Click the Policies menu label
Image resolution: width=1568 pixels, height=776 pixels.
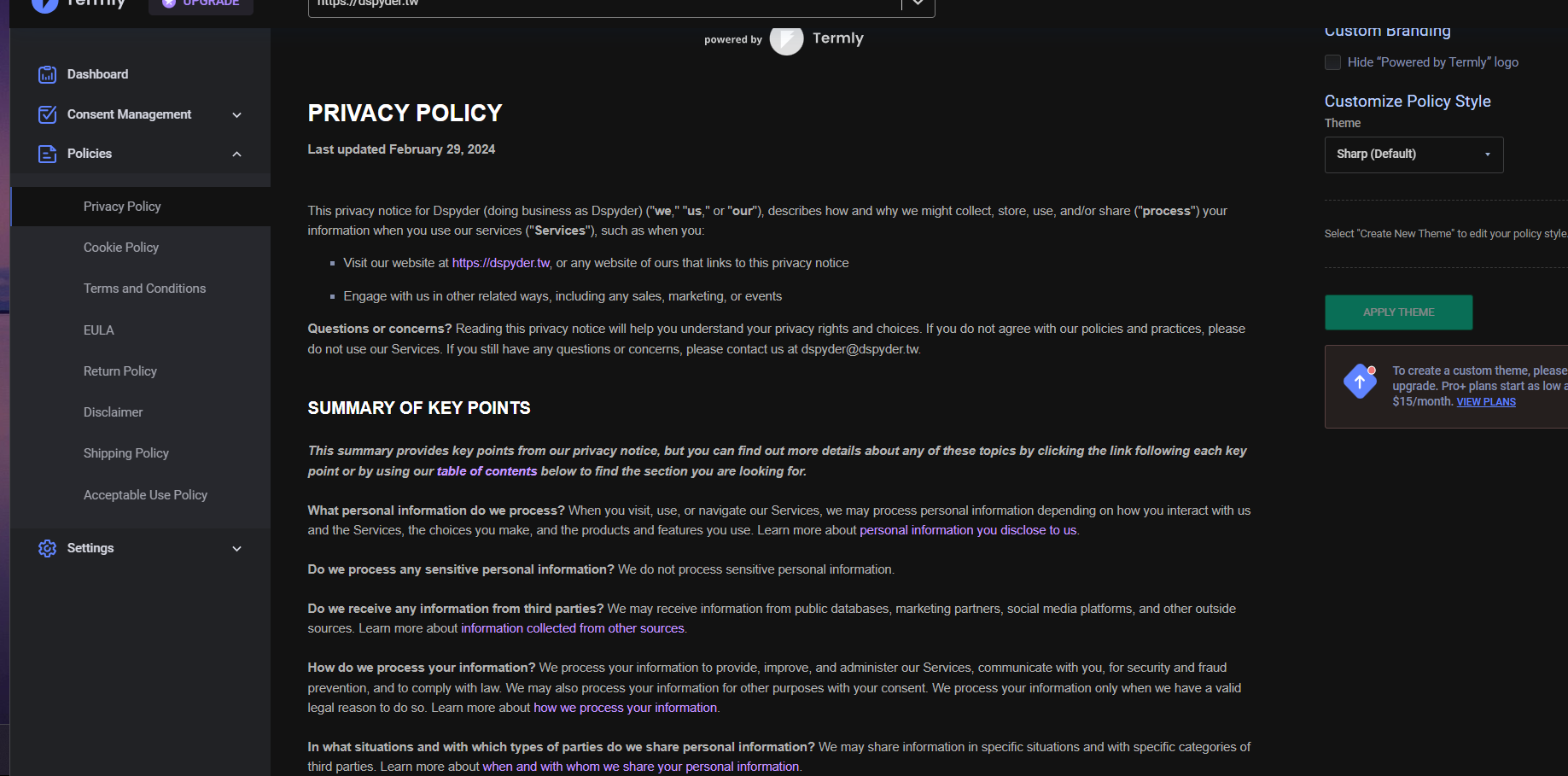(90, 154)
